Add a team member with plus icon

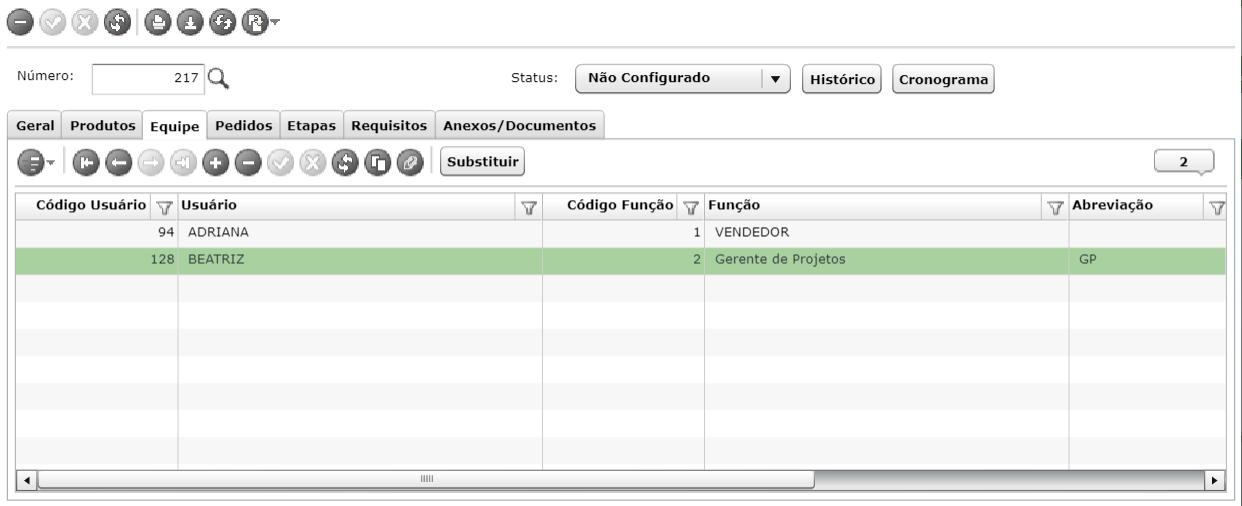coord(214,161)
